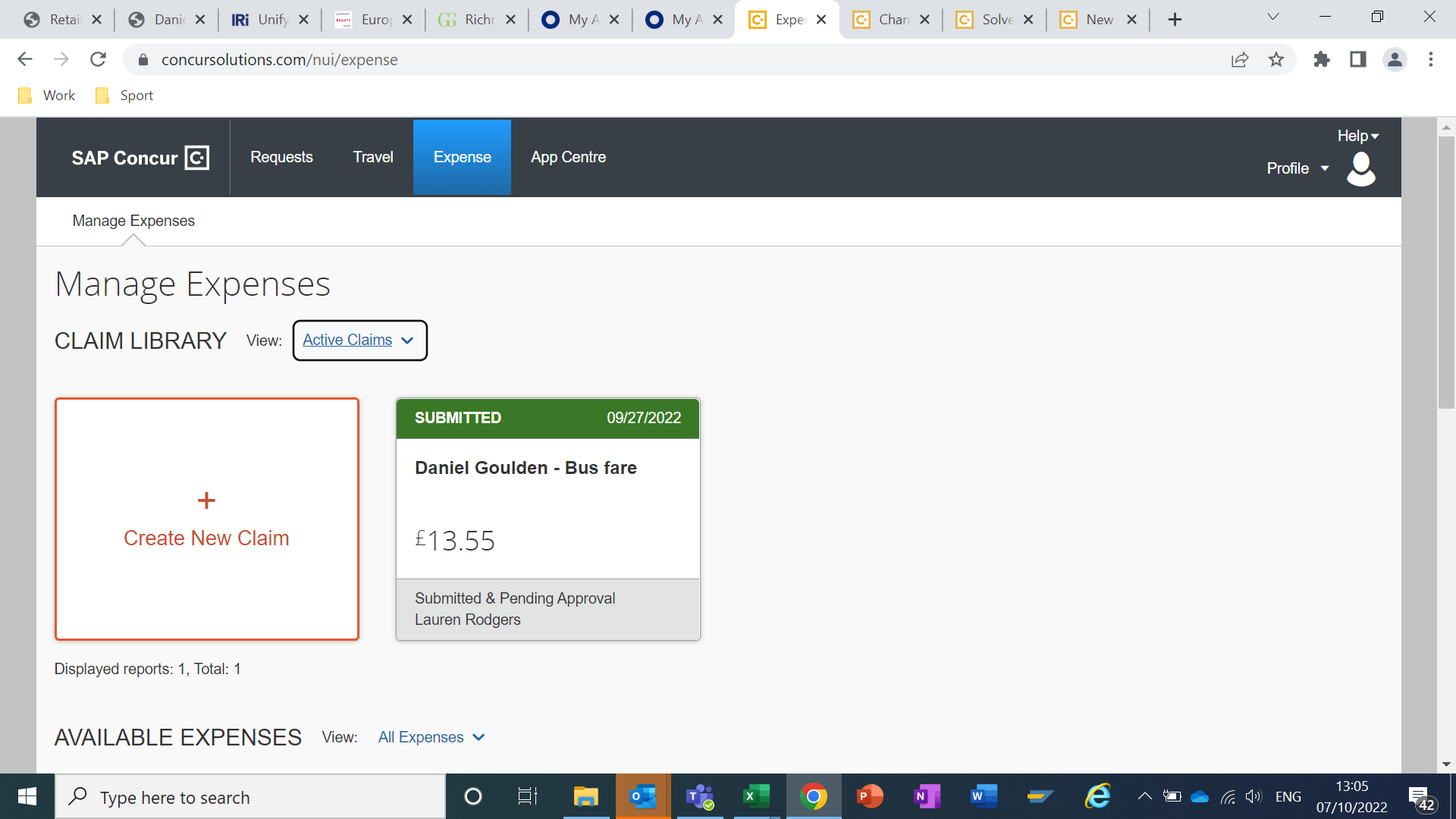1456x819 pixels.
Task: Click the user avatar icon
Action: point(1361,168)
